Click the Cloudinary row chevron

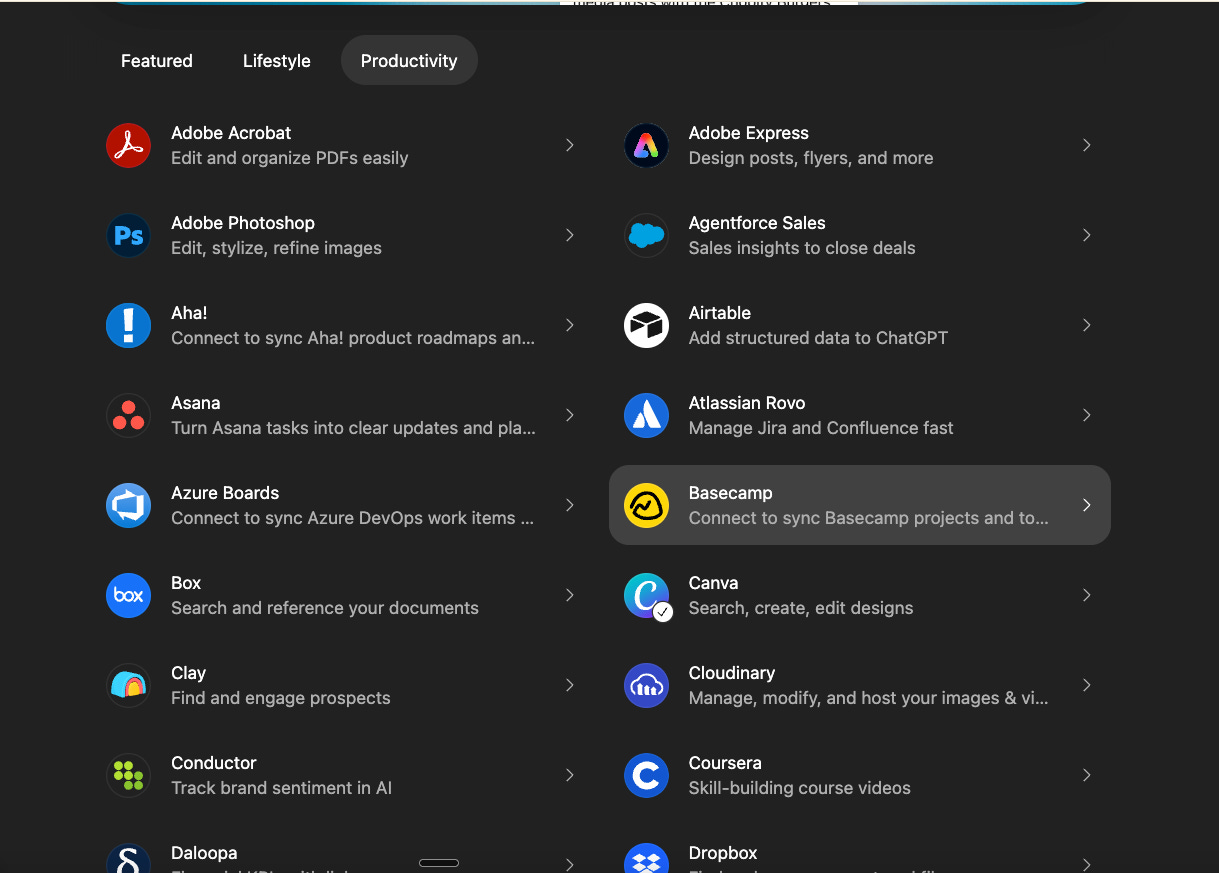tap(1087, 685)
